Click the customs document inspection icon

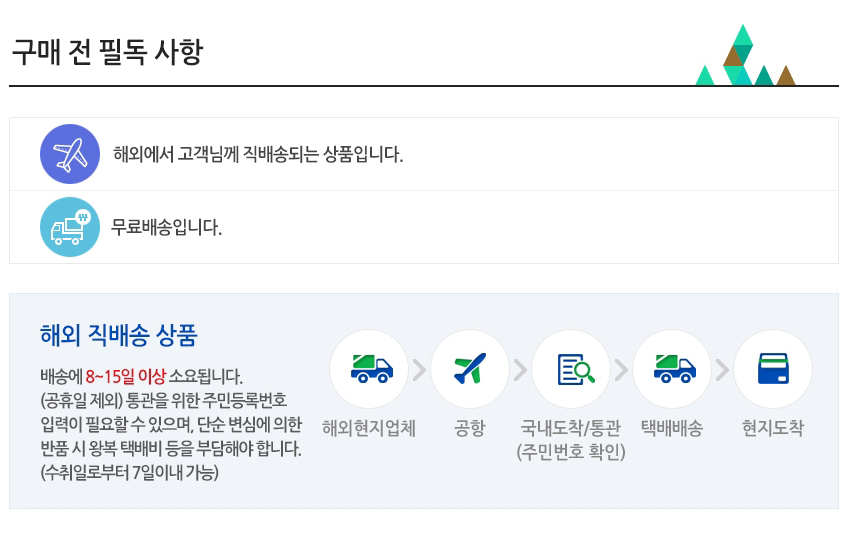point(571,369)
